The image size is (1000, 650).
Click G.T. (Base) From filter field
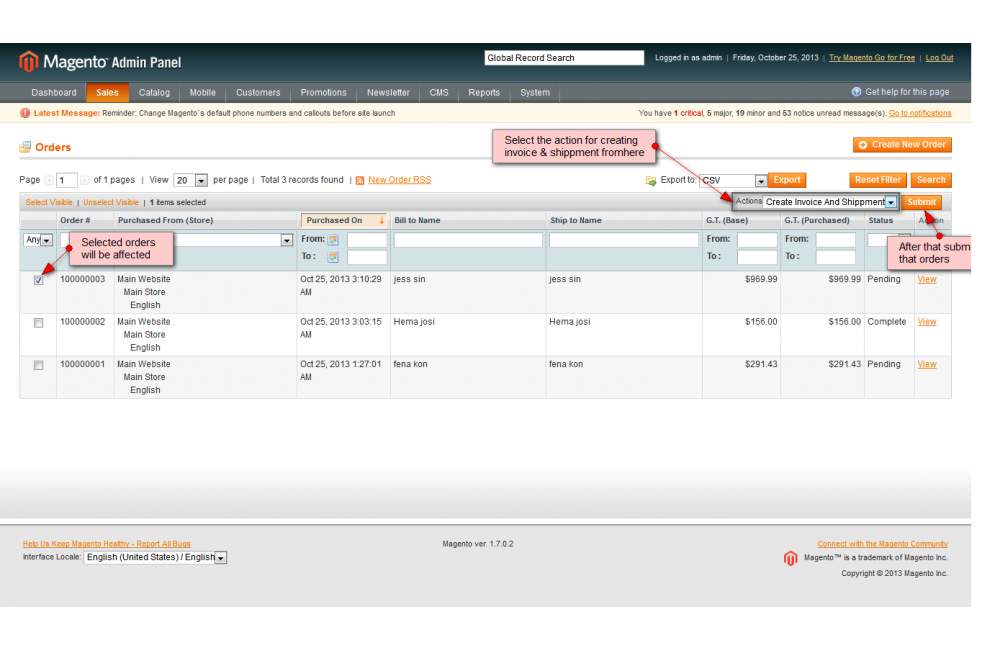[757, 240]
